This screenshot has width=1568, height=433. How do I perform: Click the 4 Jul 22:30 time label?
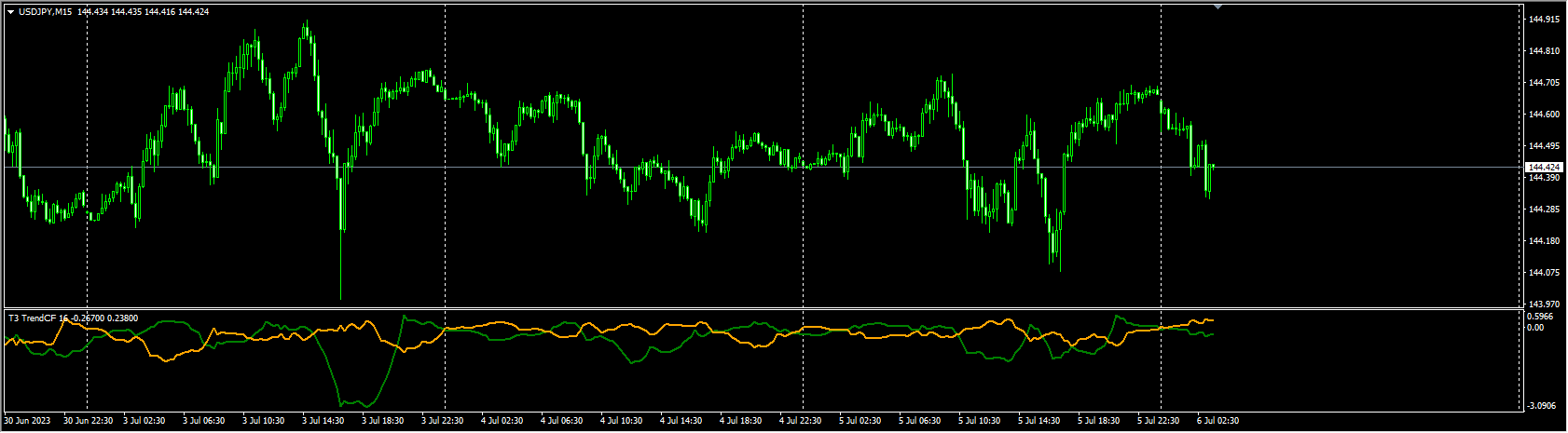click(801, 421)
